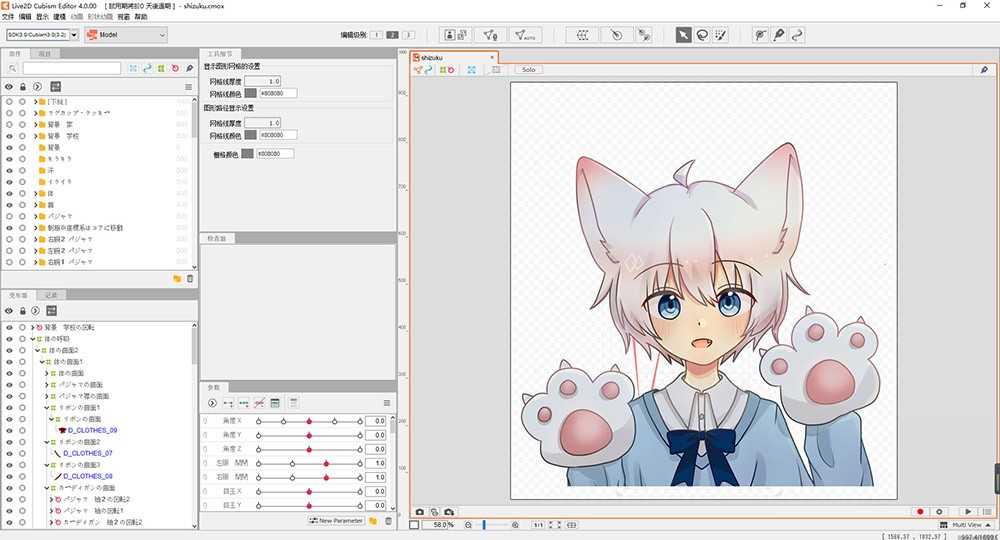This screenshot has height=540, width=1000.
Task: Select edit level 1 button
Action: 376,35
